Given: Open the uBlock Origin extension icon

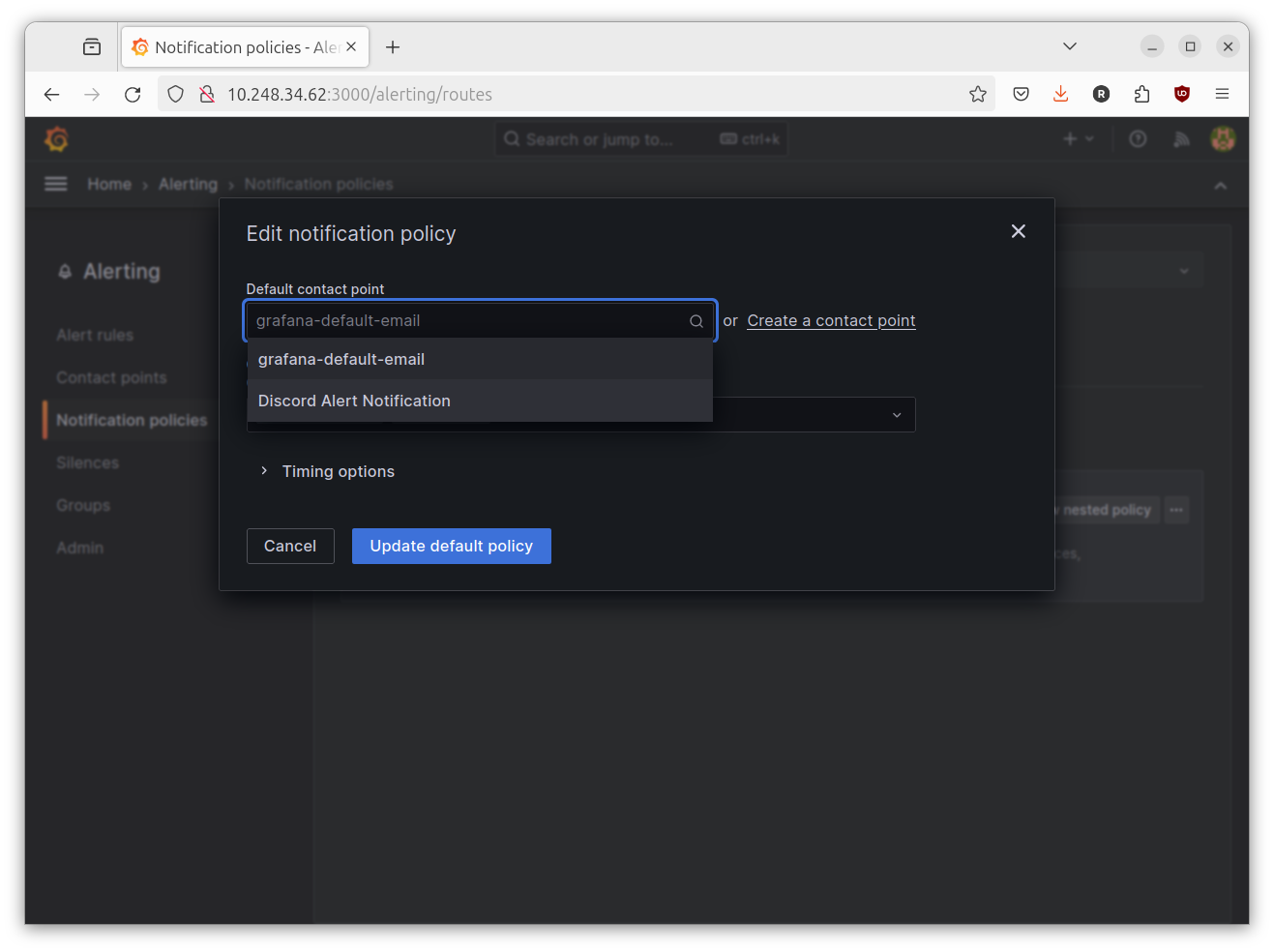Looking at the screenshot, I should pyautogui.click(x=1181, y=94).
